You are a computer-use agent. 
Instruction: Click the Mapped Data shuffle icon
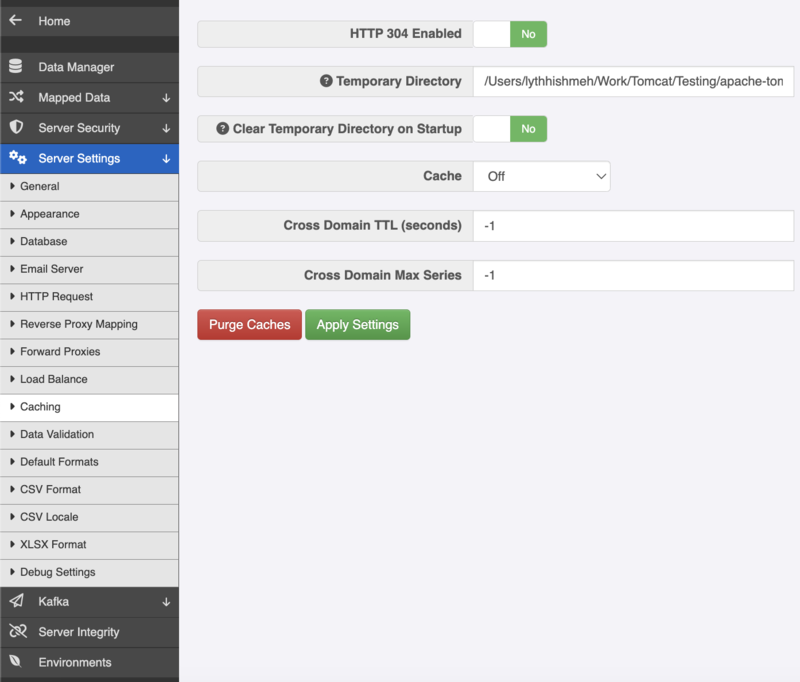coord(19,95)
